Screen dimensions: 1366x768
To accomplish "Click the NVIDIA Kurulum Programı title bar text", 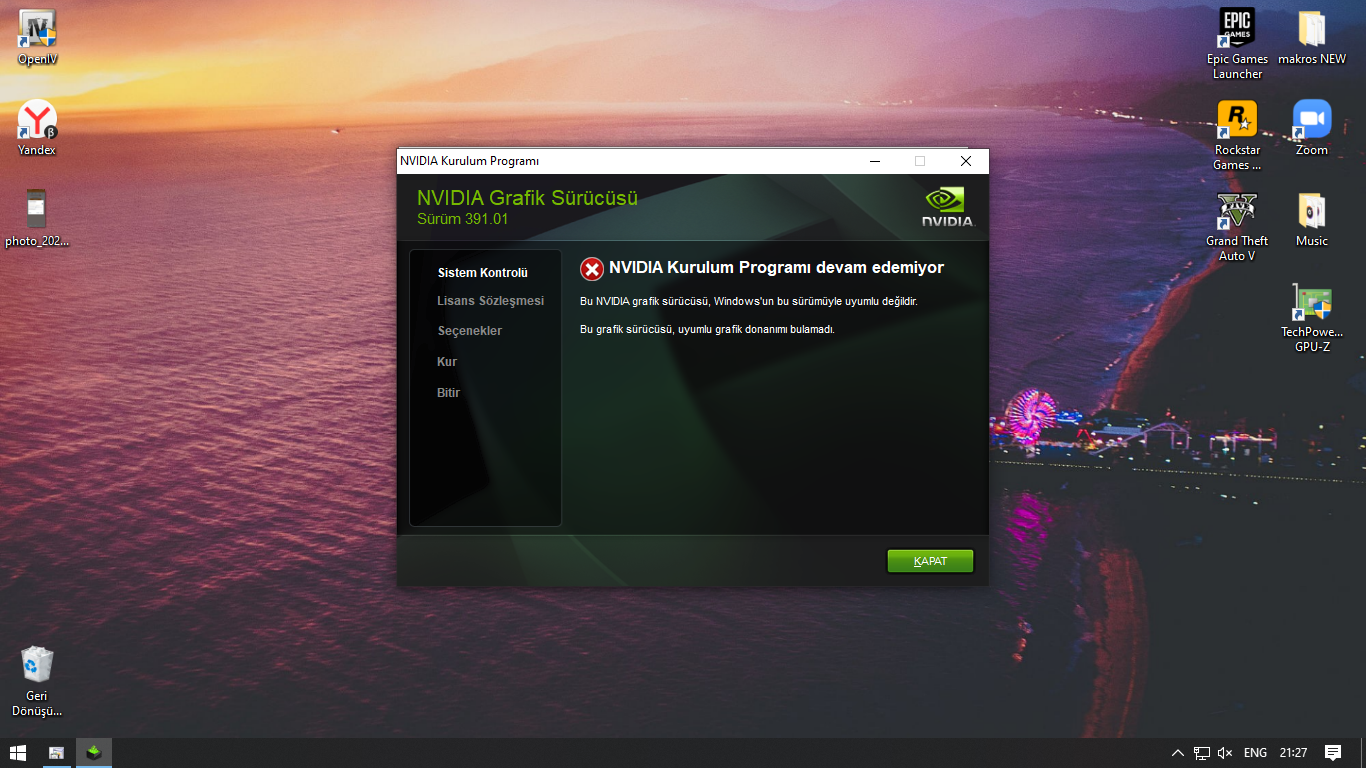I will 470,161.
